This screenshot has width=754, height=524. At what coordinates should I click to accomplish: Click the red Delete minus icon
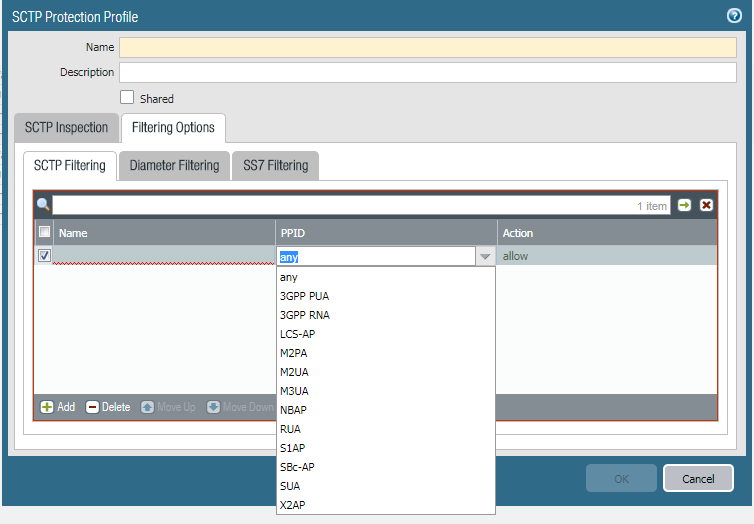click(93, 407)
